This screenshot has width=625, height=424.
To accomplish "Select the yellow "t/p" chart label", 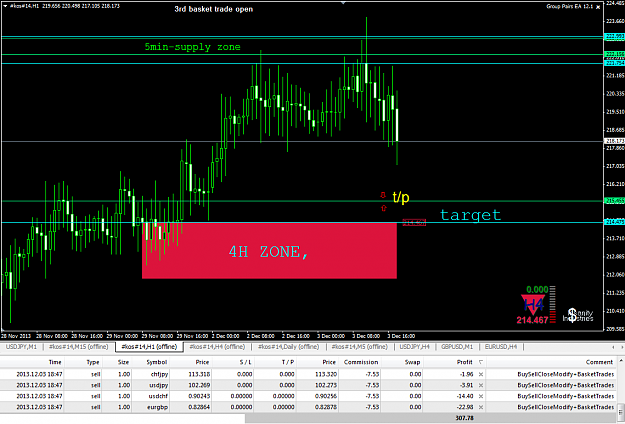I will pyautogui.click(x=401, y=197).
